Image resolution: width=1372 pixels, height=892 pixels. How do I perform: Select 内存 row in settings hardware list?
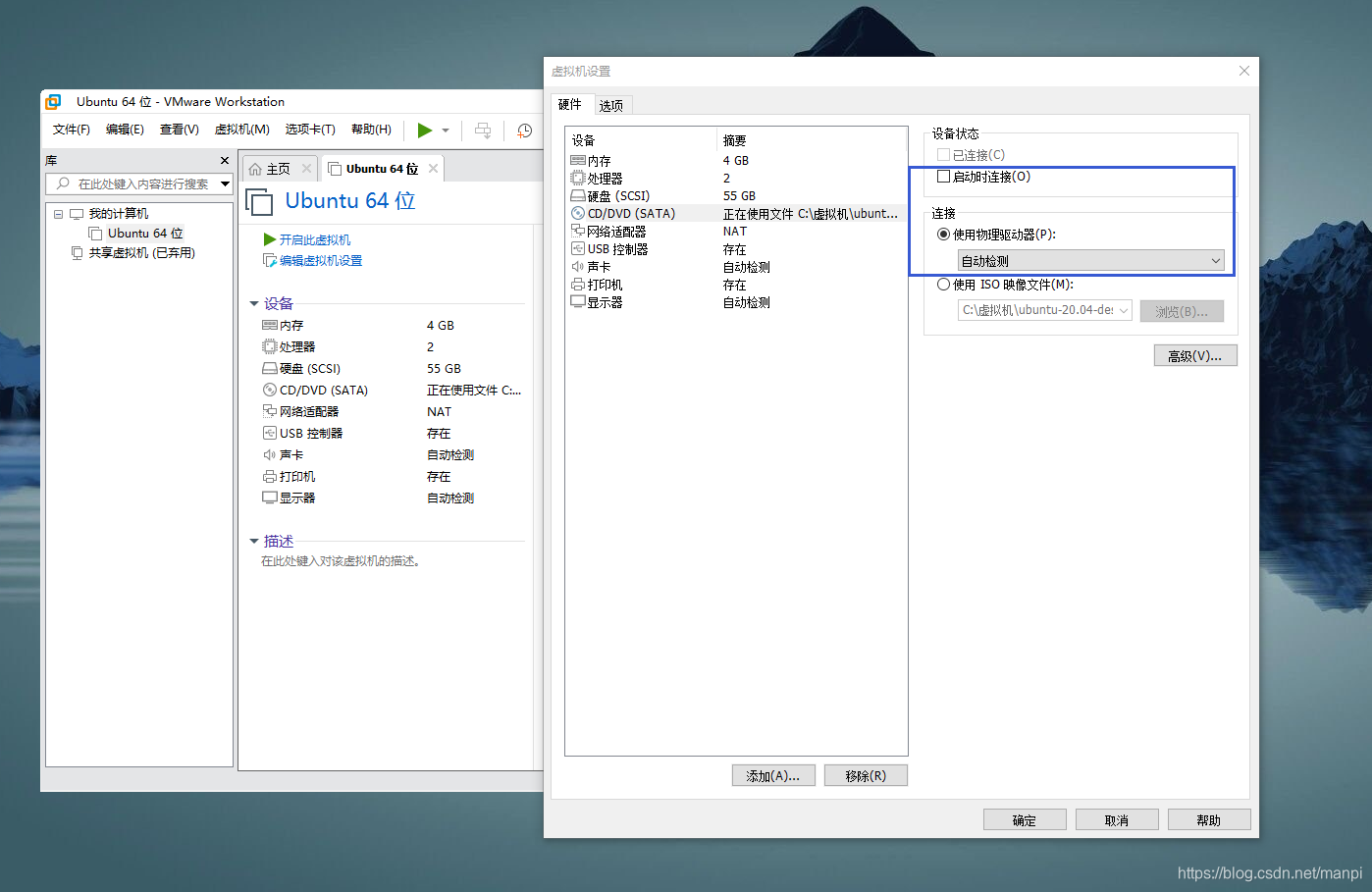pyautogui.click(x=736, y=161)
